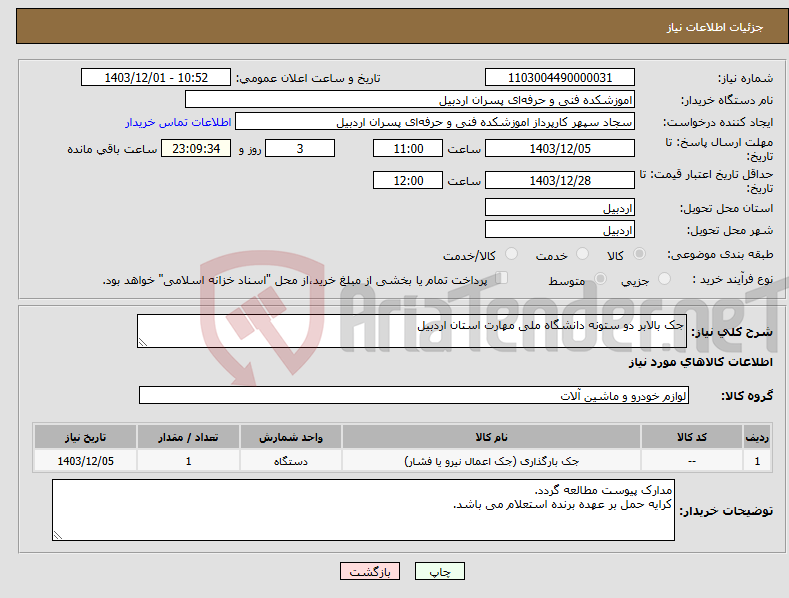Toggle the اسناد خزانه اسلامی payment checkbox
The width and height of the screenshot is (789, 598).
tap(502, 277)
